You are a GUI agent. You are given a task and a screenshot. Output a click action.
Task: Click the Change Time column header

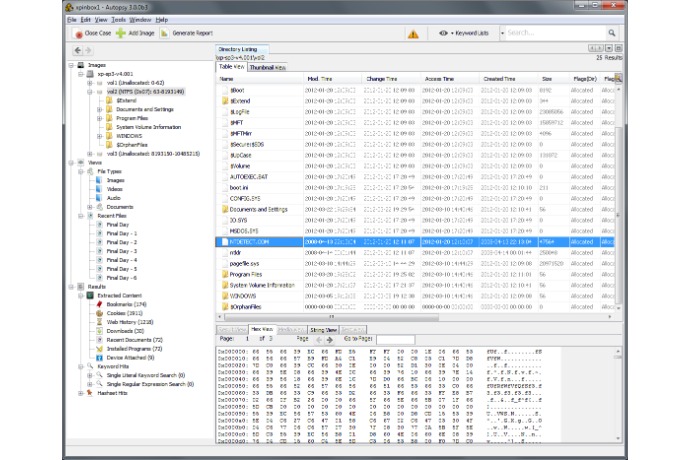click(x=392, y=79)
